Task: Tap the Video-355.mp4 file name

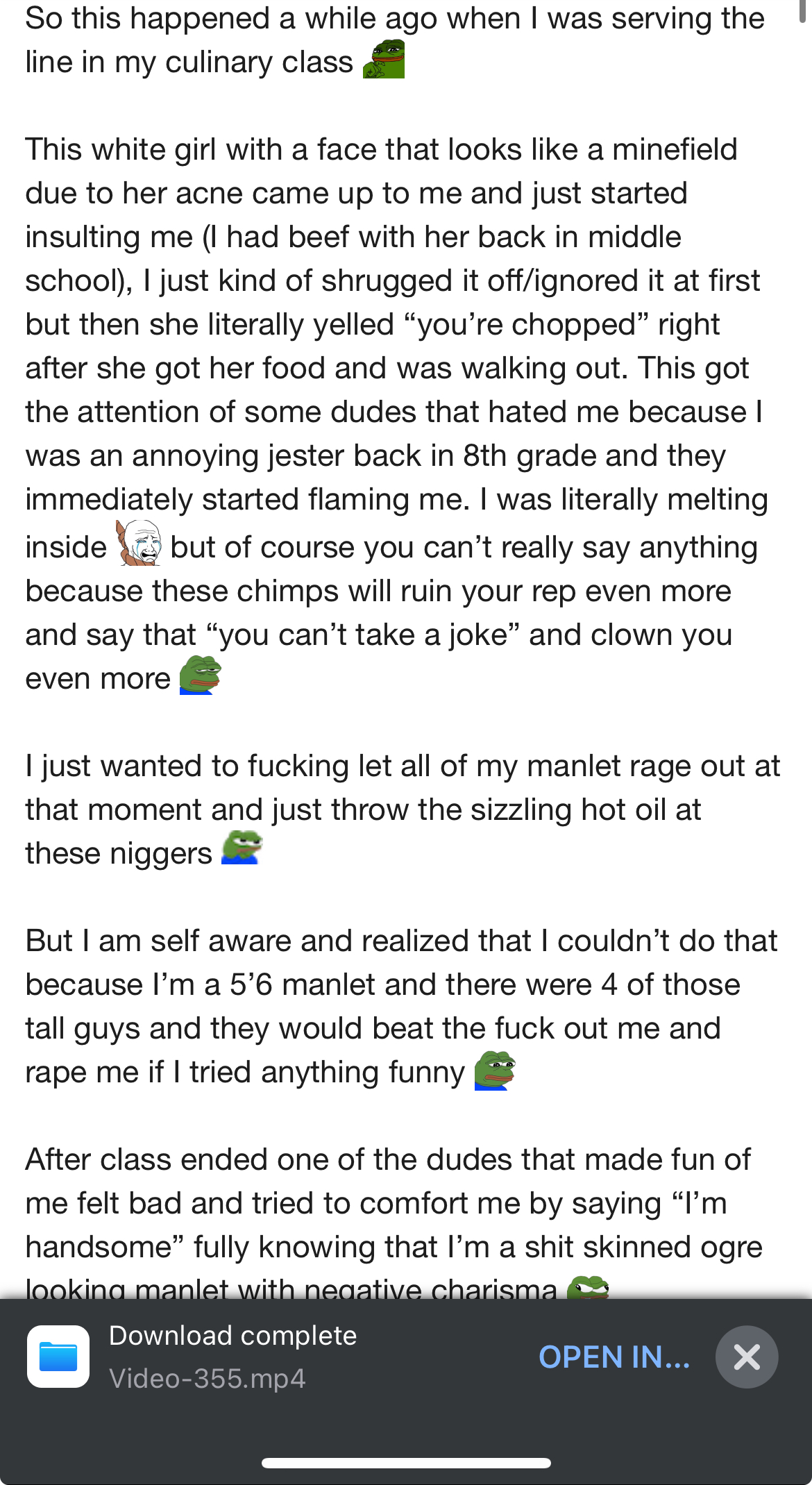Action: (207, 1378)
